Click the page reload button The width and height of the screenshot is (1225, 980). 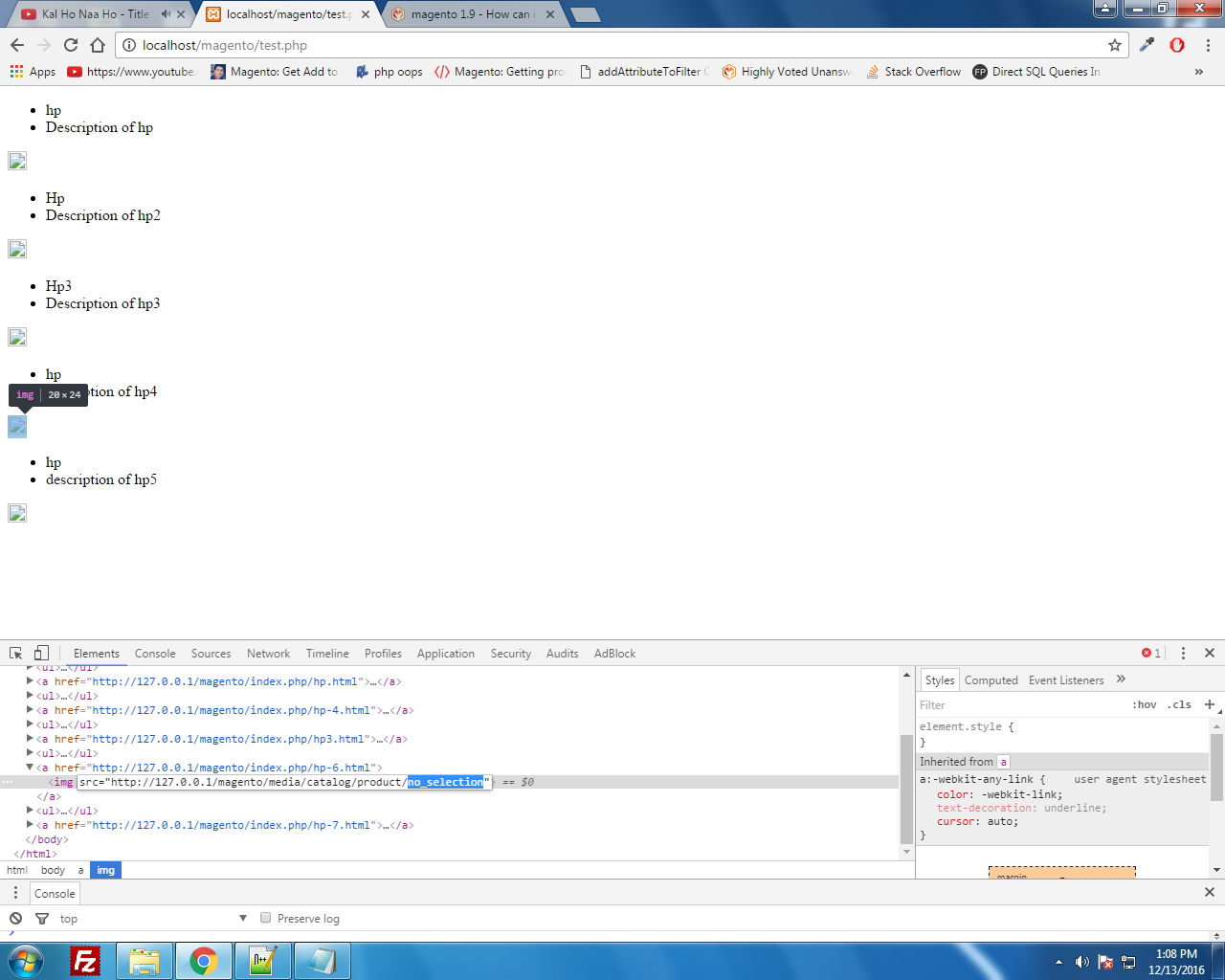(71, 45)
